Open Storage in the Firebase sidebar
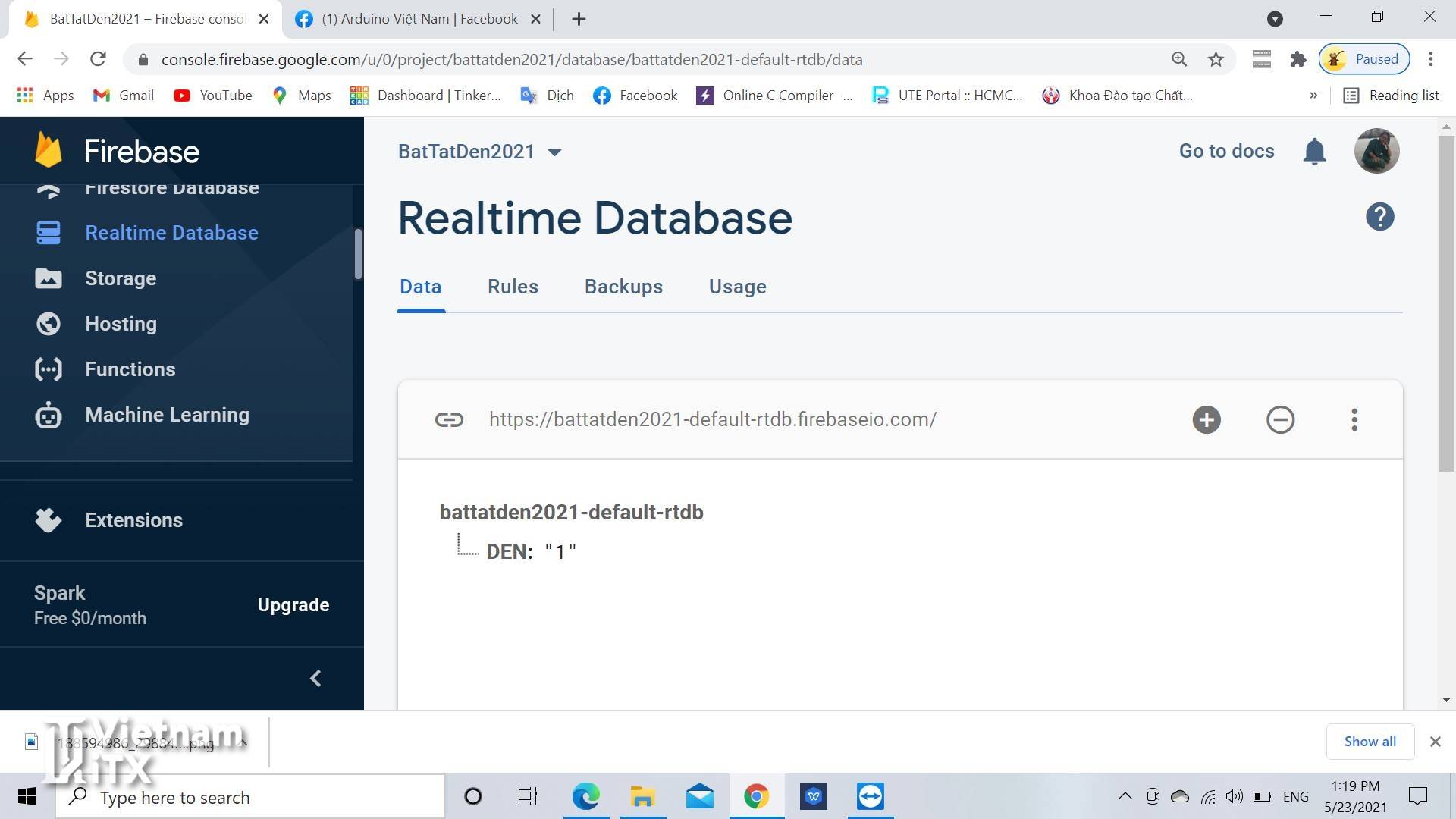 [x=120, y=278]
